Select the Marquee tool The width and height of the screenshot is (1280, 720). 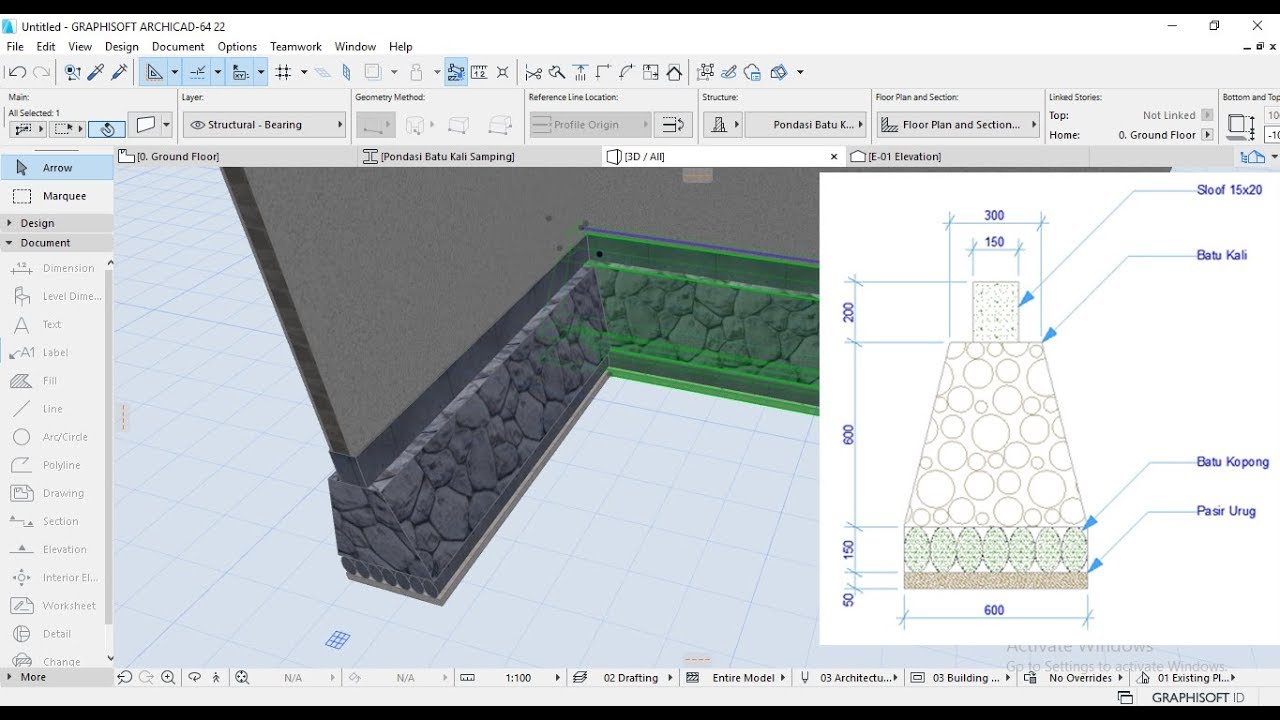click(x=57, y=196)
